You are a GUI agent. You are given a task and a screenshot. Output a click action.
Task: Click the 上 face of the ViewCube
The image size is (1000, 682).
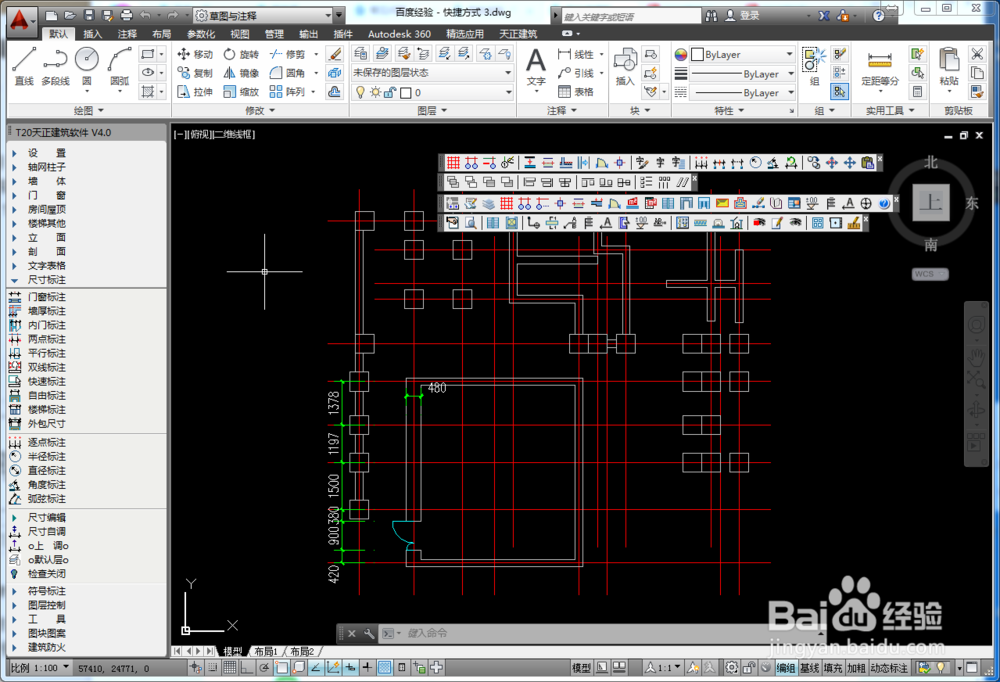pos(931,202)
